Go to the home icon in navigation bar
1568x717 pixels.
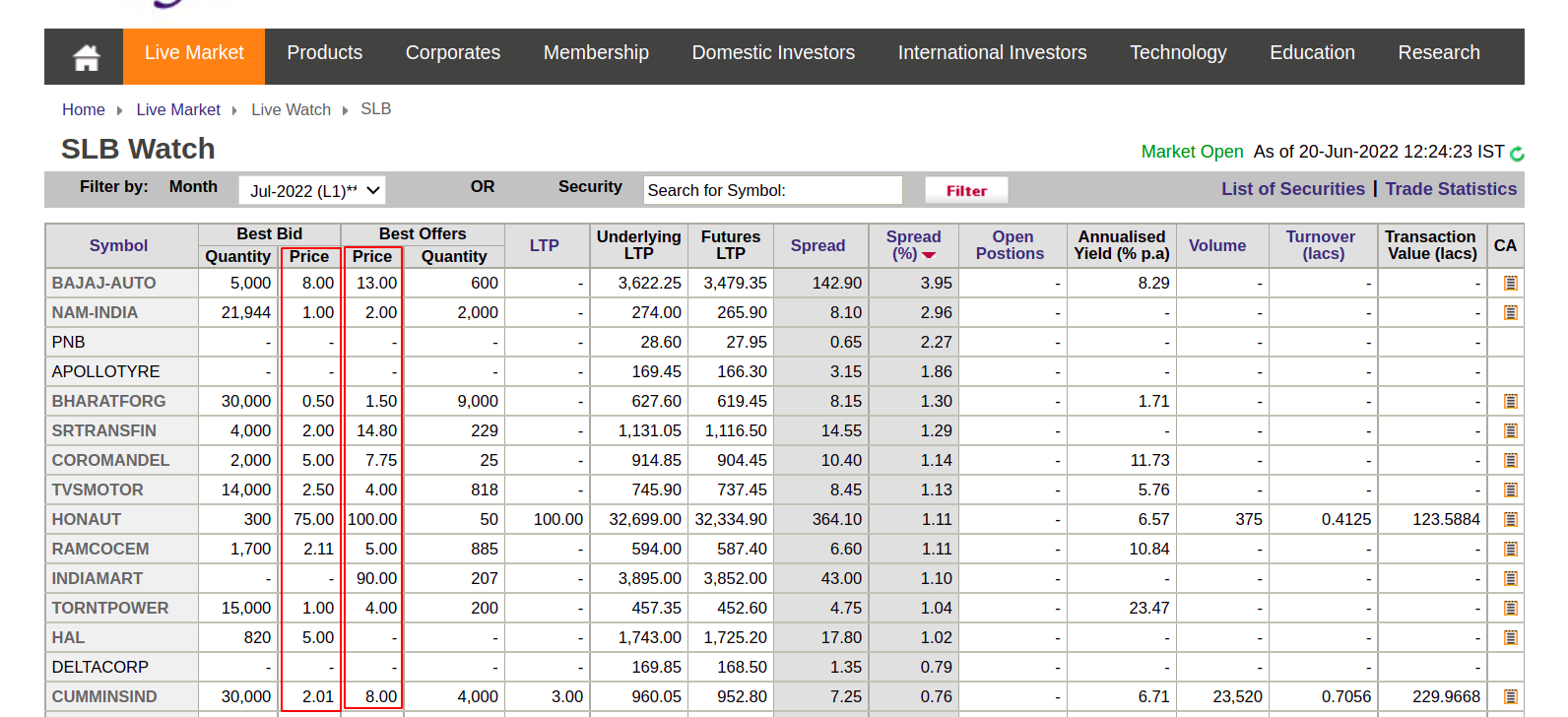[x=86, y=57]
